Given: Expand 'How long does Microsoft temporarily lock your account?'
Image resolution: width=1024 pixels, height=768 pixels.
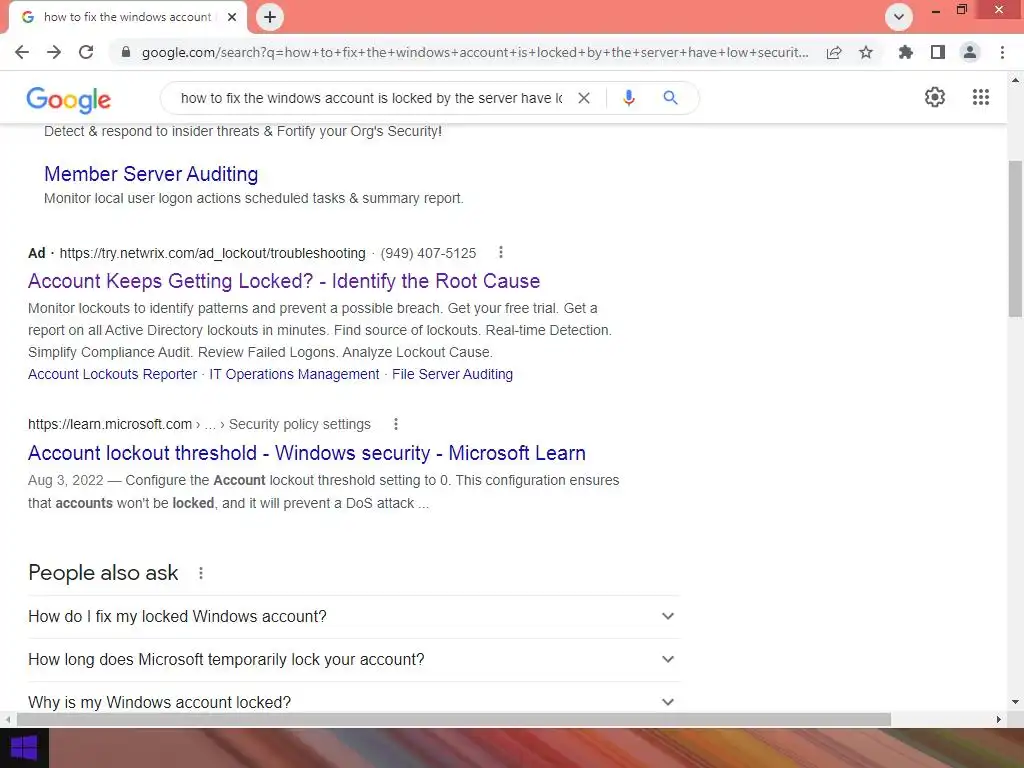Looking at the screenshot, I should tap(353, 660).
